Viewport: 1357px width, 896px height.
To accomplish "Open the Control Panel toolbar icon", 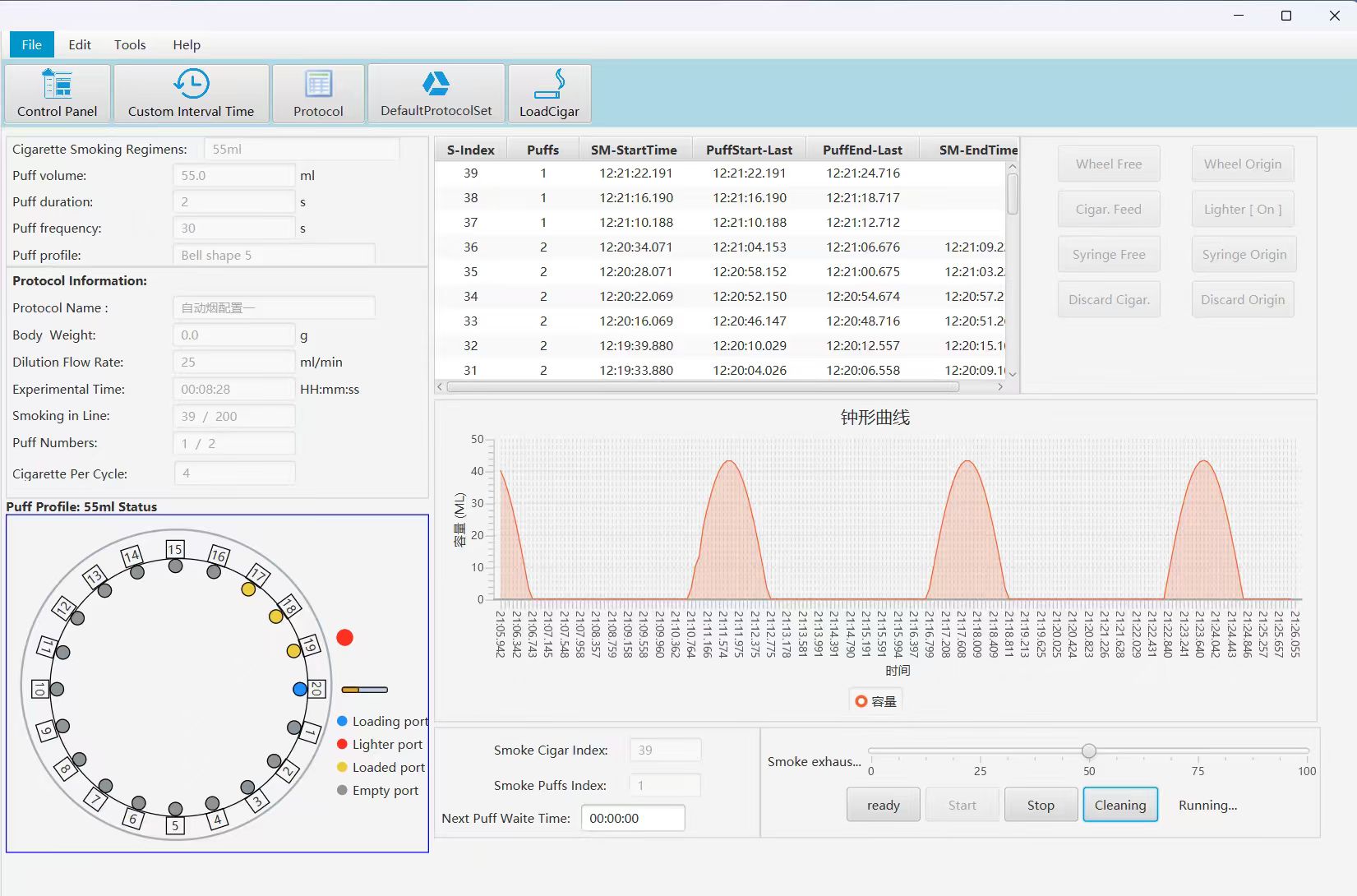I will (x=57, y=85).
